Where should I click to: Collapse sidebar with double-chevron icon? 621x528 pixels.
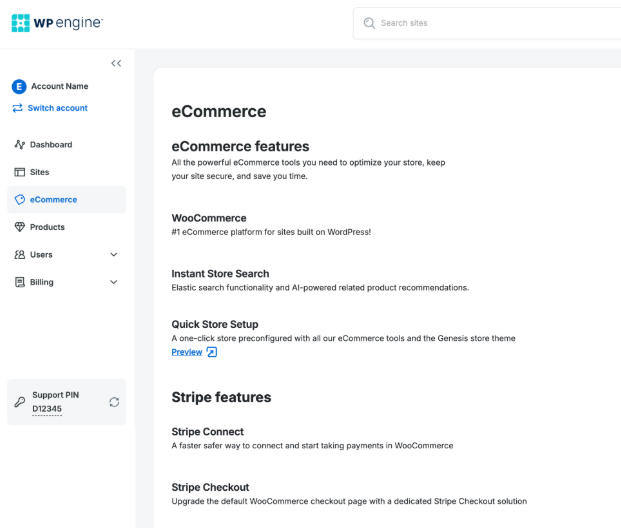[x=116, y=63]
